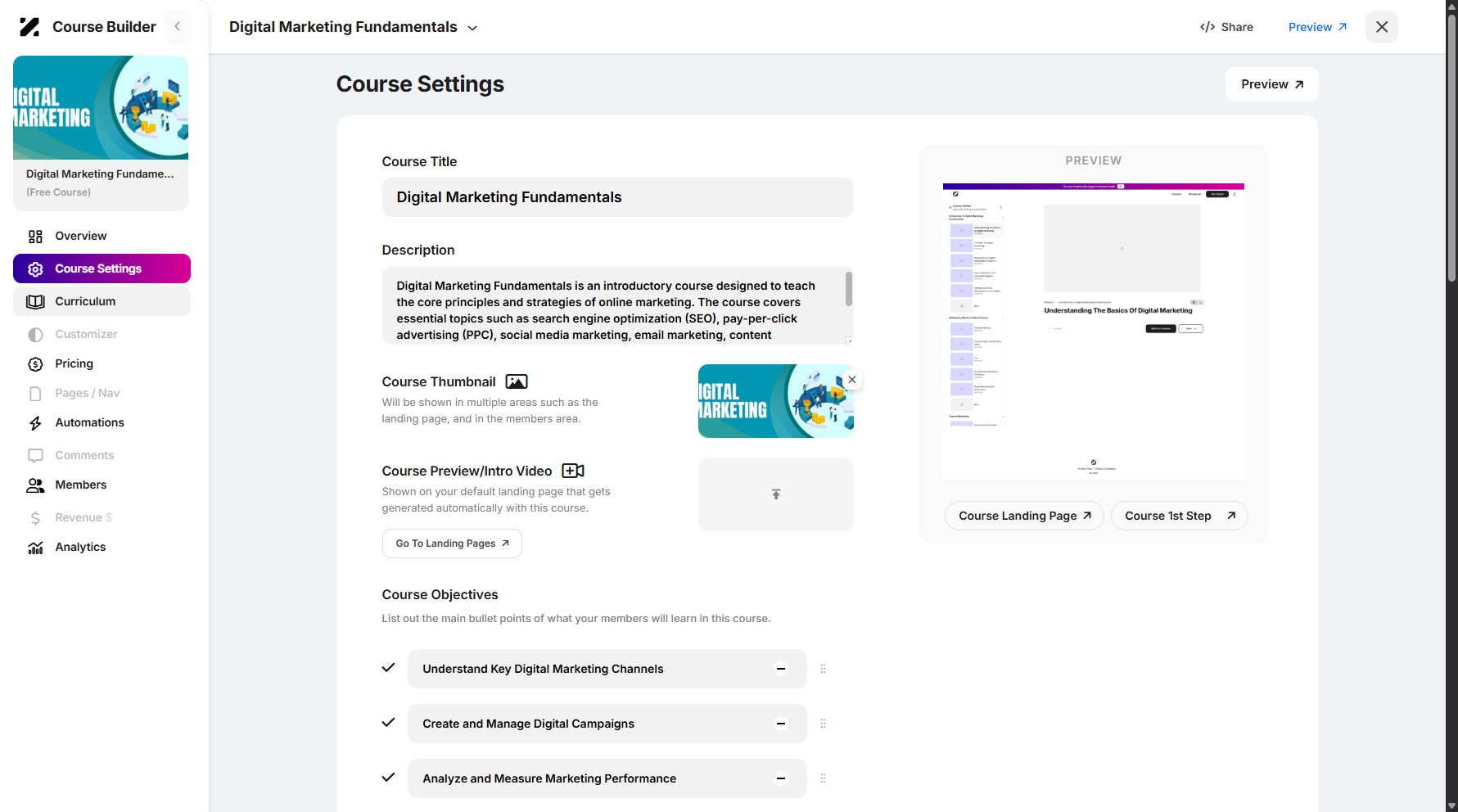Collapse the sidebar with the back chevron
Image resolution: width=1458 pixels, height=812 pixels.
[x=177, y=27]
